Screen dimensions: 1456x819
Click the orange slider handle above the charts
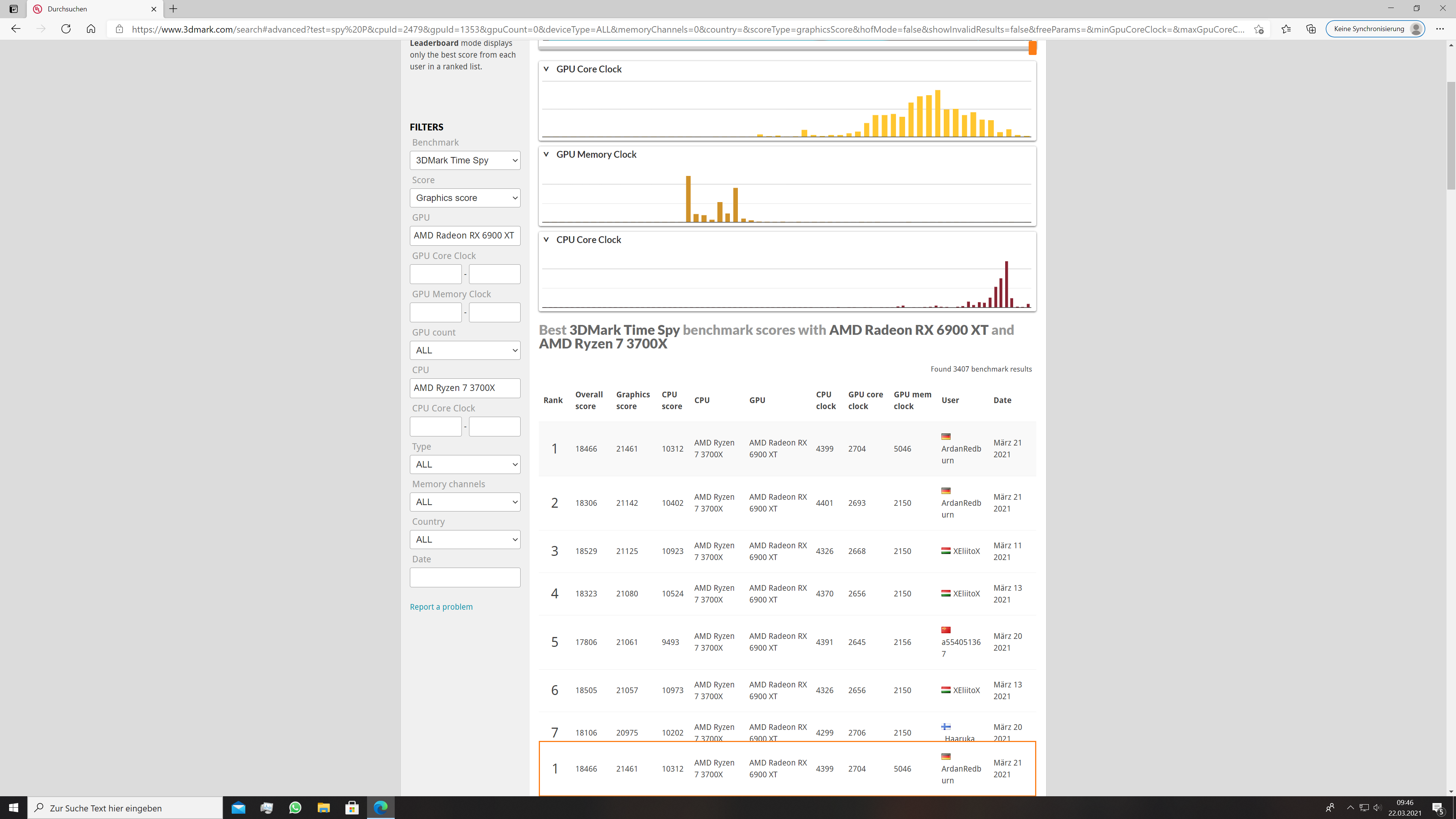tap(1032, 48)
